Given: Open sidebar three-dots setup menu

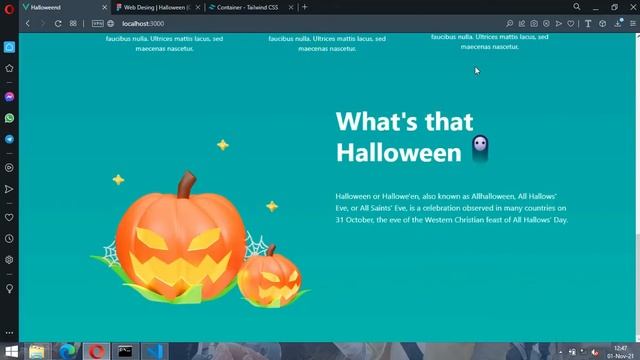Looking at the screenshot, I should tap(9, 333).
